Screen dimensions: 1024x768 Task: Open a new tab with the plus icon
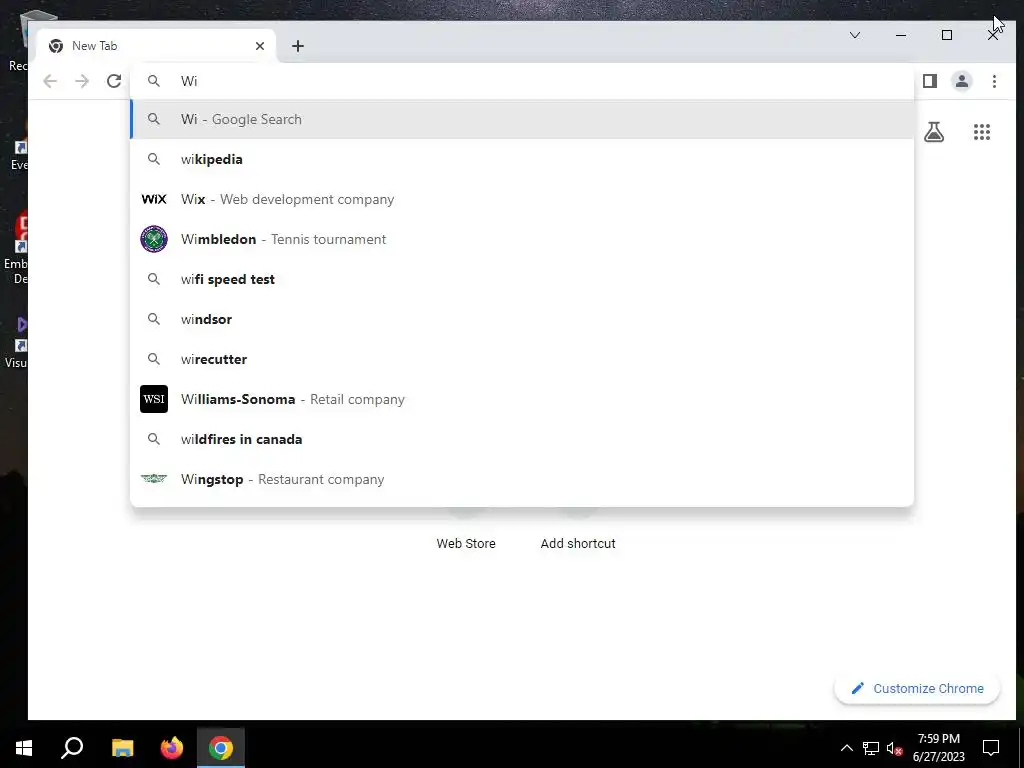pos(298,46)
